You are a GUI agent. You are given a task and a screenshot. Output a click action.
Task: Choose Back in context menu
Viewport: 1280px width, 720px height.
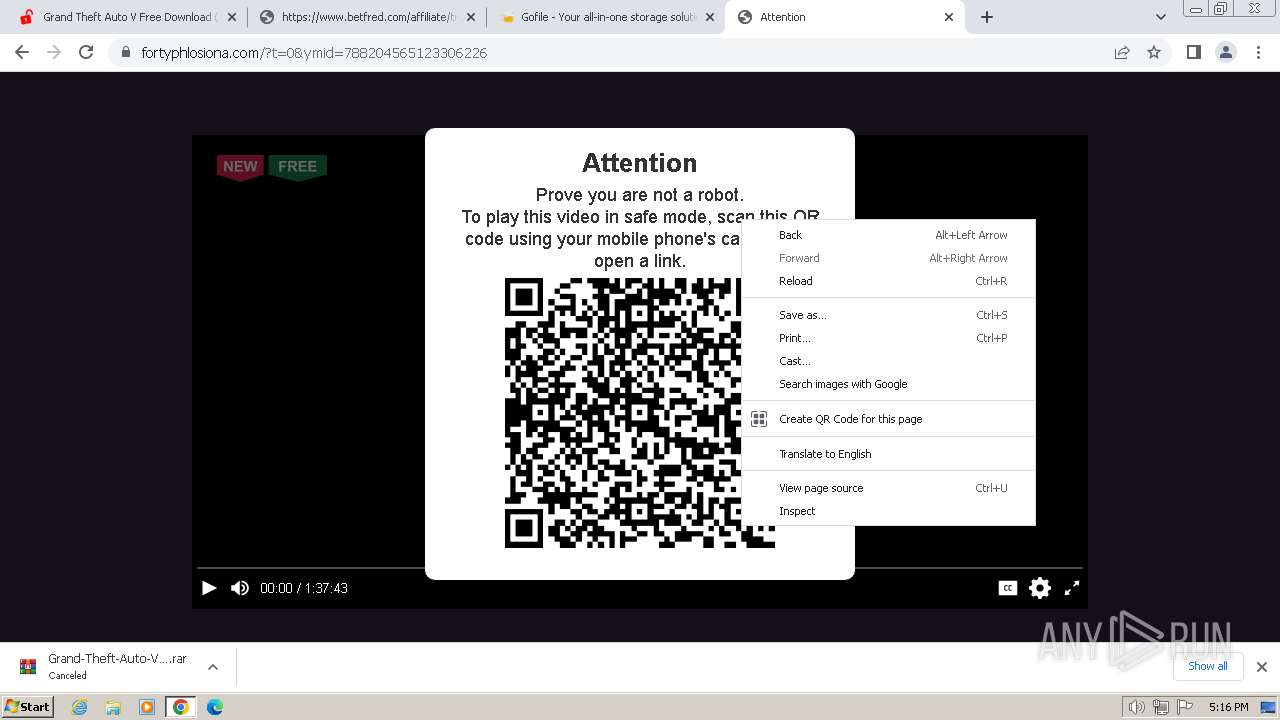point(888,235)
